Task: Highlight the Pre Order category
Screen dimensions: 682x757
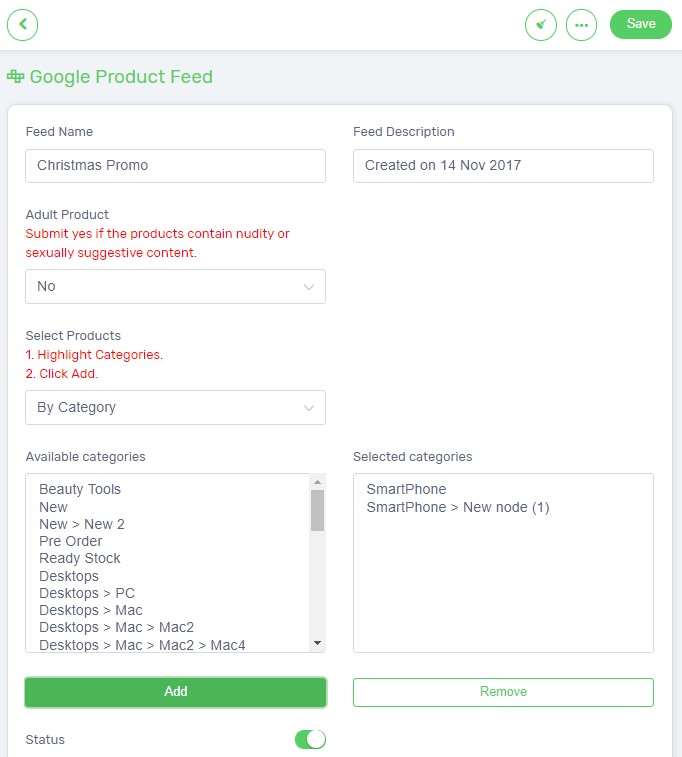Action: 70,541
